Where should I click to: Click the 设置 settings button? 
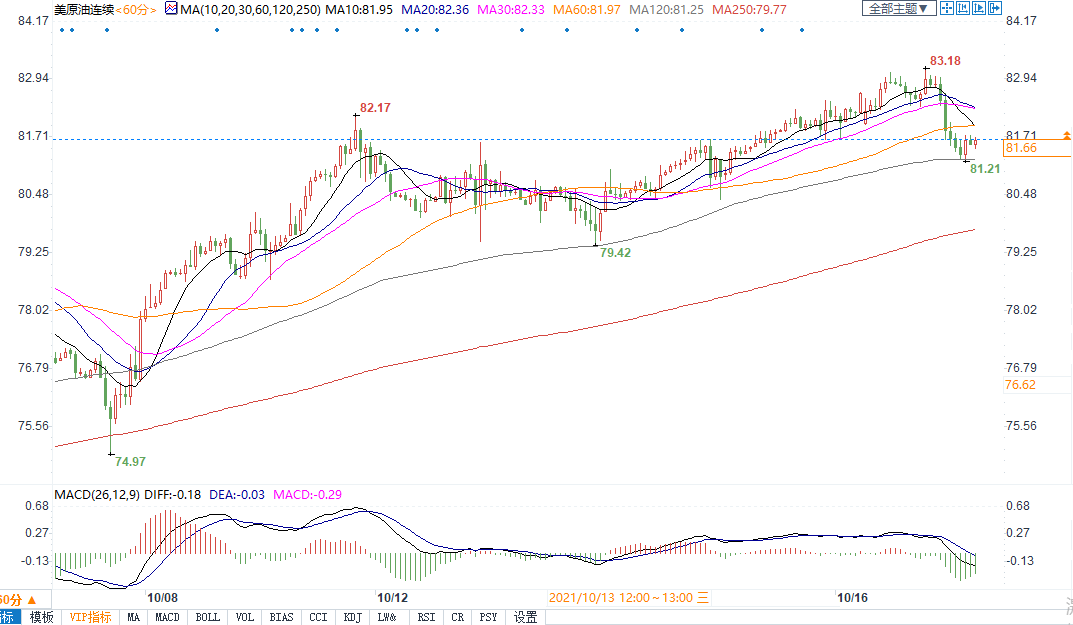click(526, 617)
